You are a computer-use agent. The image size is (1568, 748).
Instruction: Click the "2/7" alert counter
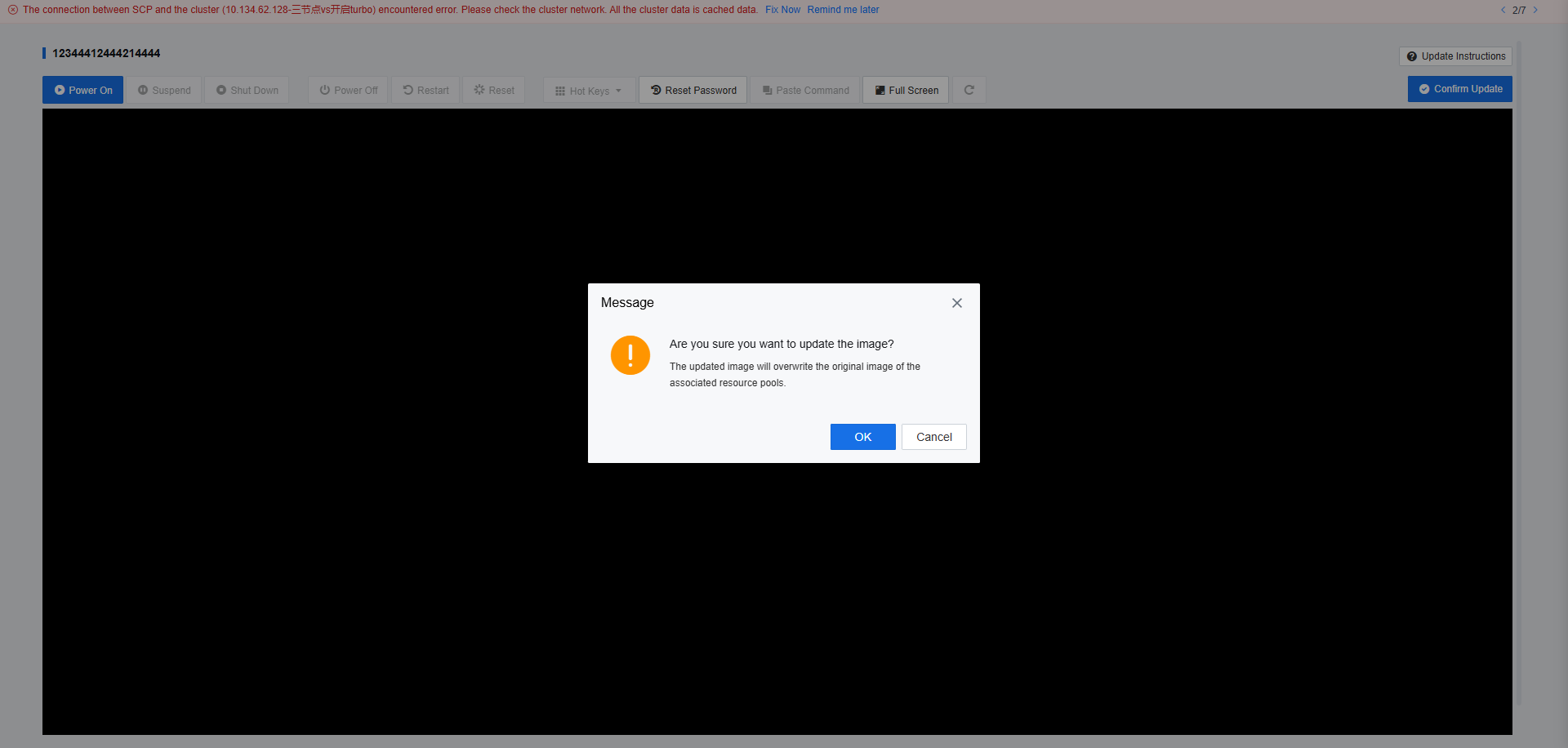point(1519,11)
